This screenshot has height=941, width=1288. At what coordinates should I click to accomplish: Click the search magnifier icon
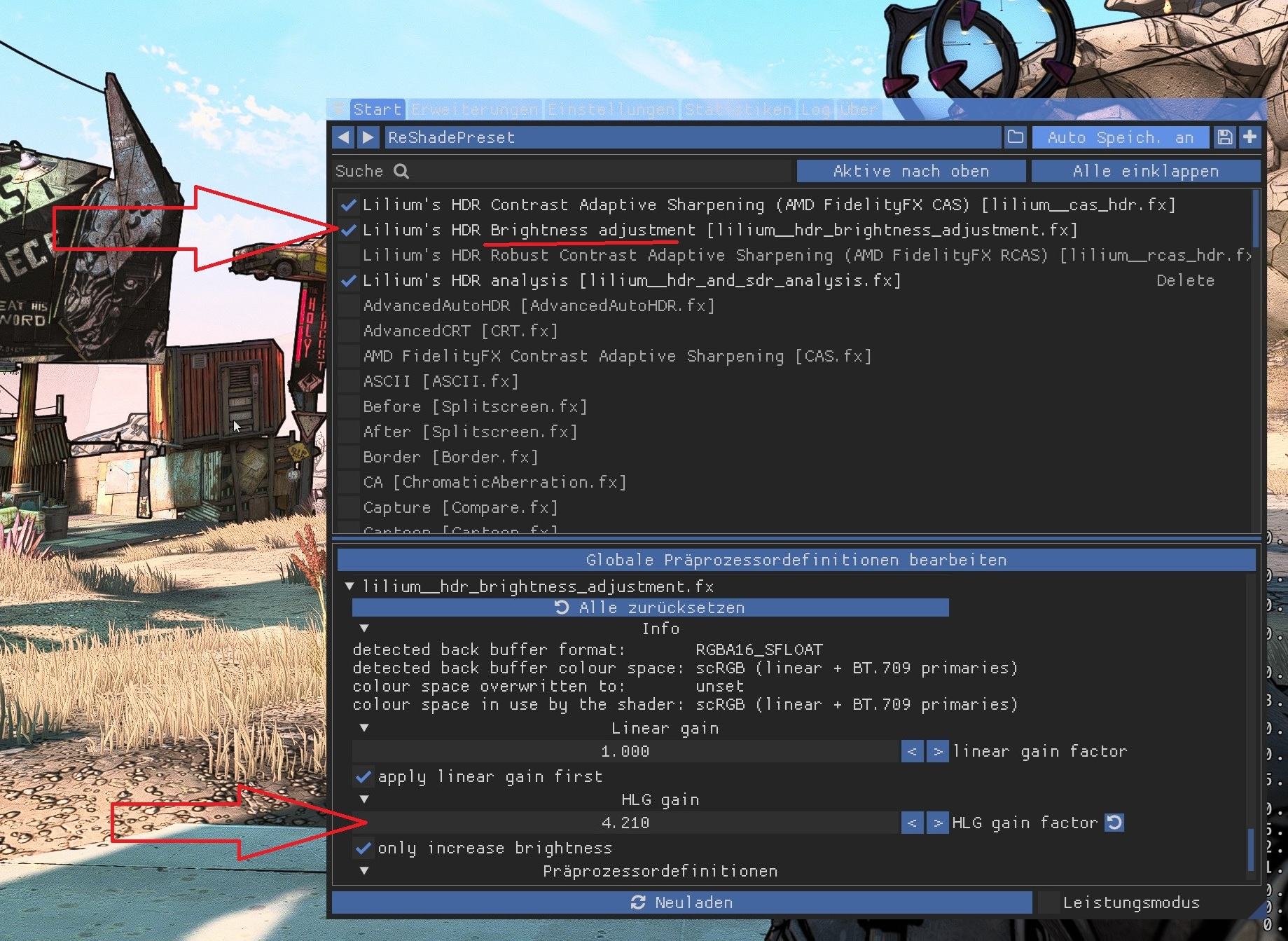[x=401, y=171]
